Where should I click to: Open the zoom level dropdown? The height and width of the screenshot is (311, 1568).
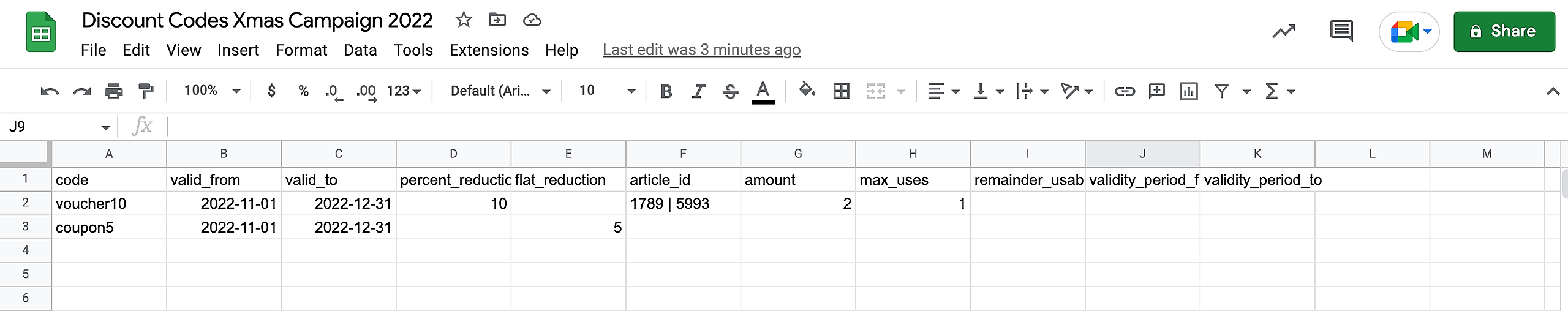tap(212, 91)
